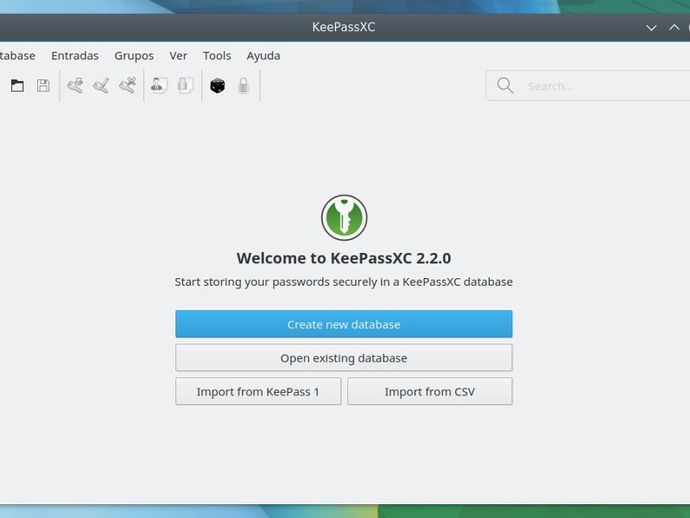Click the lock databases padlock icon
The image size is (690, 518).
[x=243, y=85]
